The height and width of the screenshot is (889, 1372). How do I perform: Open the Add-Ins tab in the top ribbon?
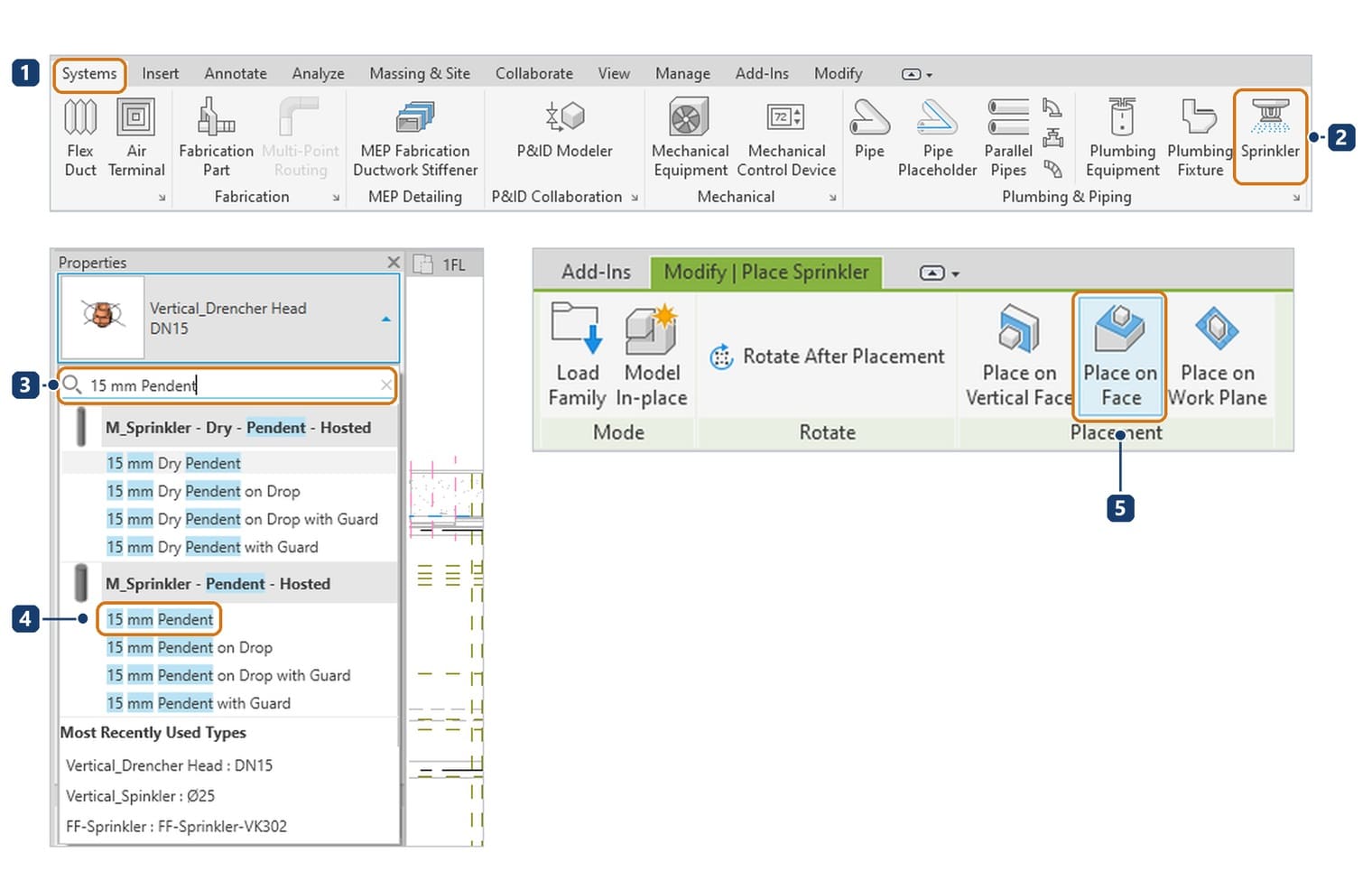762,74
